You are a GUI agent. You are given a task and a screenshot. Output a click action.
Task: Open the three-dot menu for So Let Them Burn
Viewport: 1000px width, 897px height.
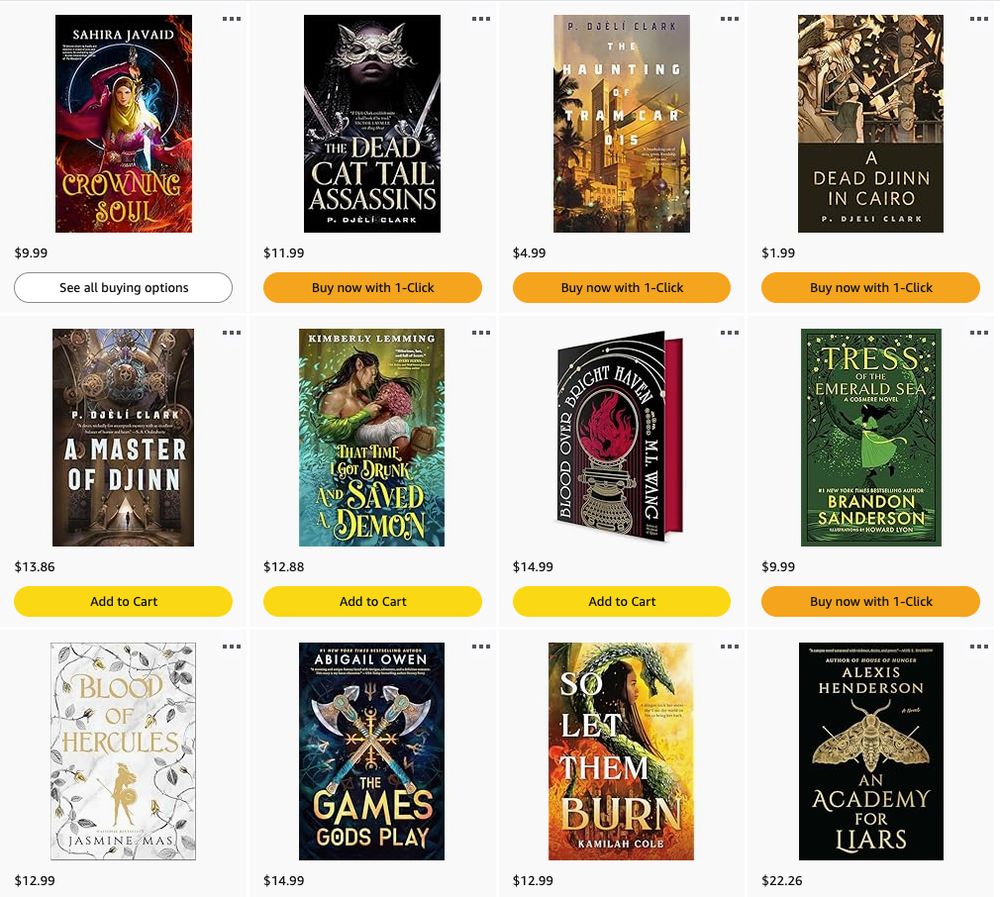(x=730, y=646)
